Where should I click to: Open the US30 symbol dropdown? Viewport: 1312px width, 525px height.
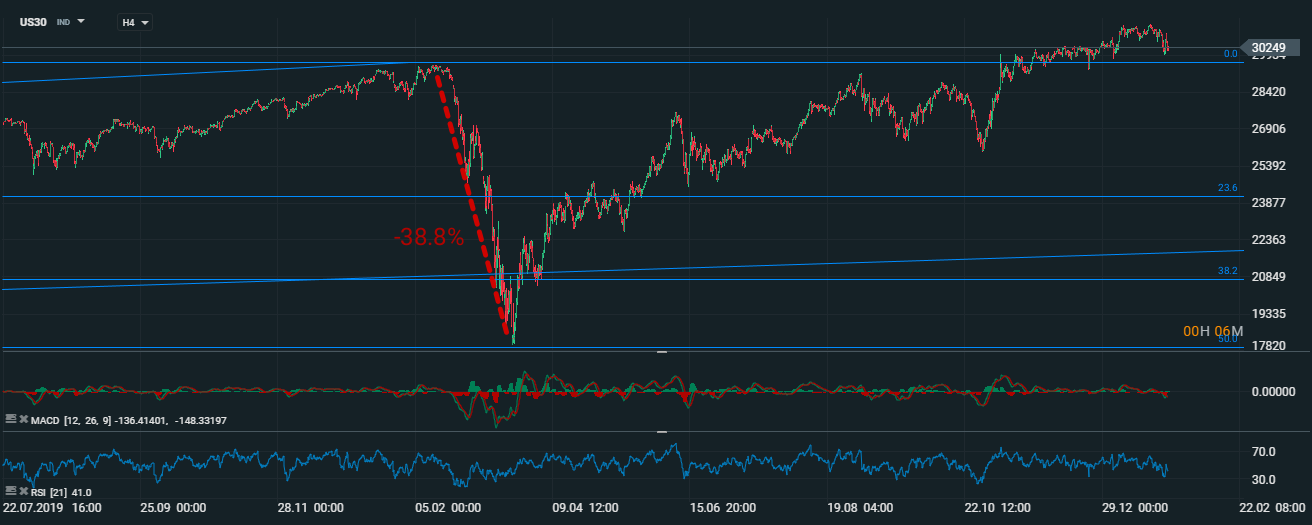[x=81, y=21]
